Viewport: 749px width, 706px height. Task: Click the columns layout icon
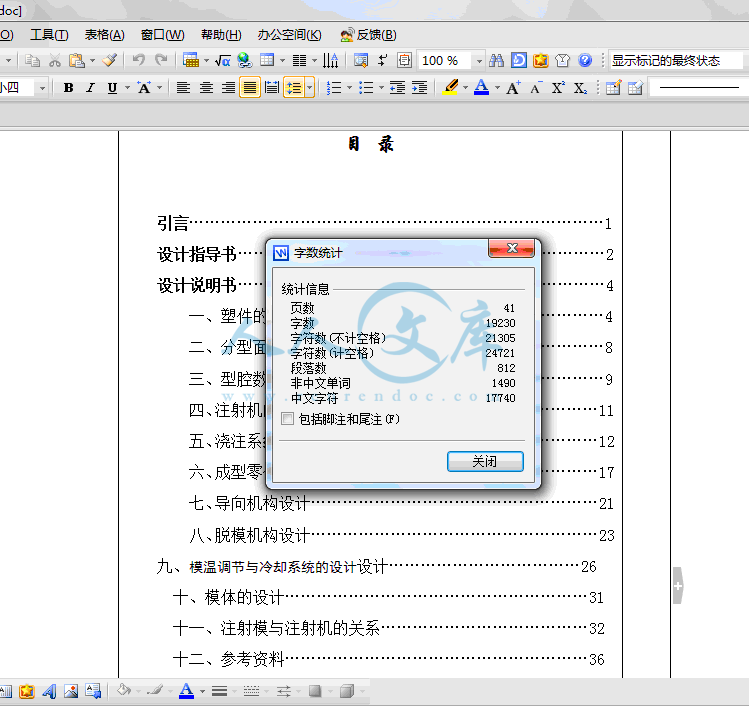(299, 61)
